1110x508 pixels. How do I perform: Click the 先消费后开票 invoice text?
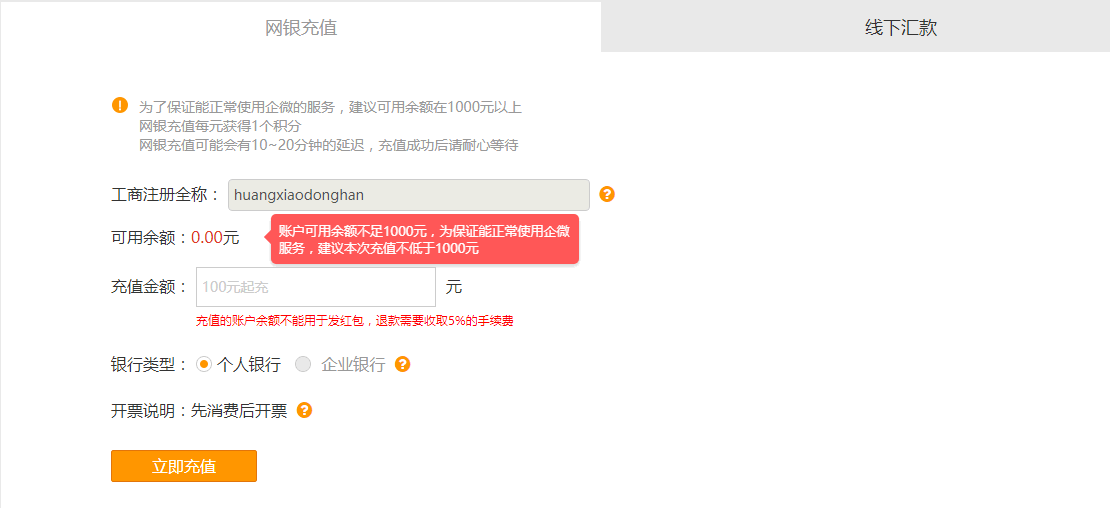[239, 411]
